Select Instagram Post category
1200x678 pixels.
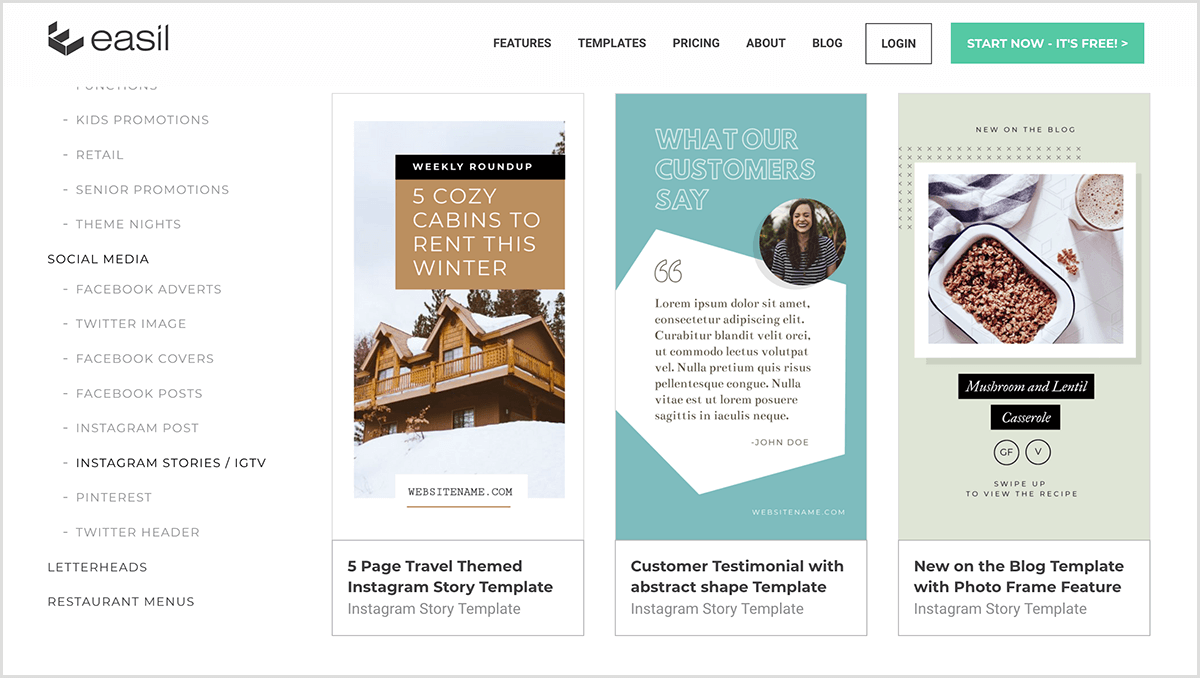pyautogui.click(x=137, y=428)
